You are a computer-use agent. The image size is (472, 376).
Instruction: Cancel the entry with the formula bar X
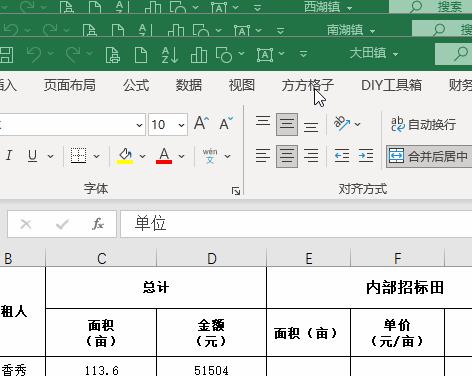26,224
